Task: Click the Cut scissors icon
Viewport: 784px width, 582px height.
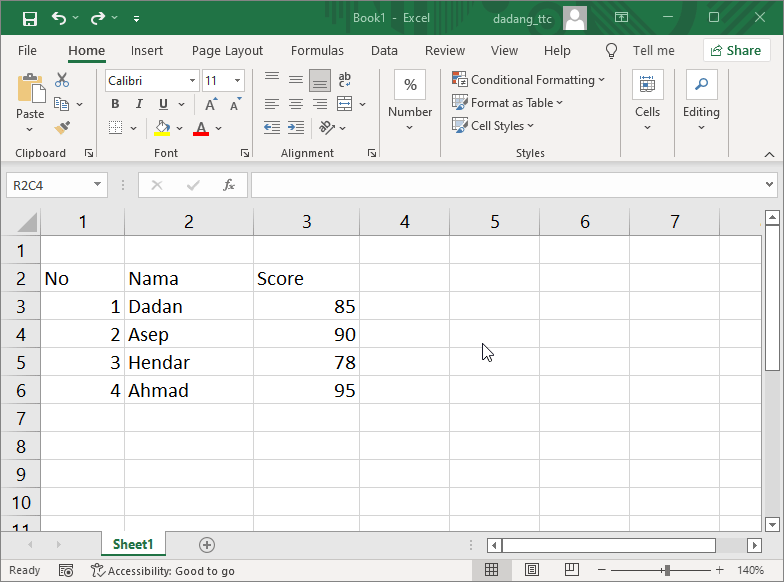Action: click(62, 80)
